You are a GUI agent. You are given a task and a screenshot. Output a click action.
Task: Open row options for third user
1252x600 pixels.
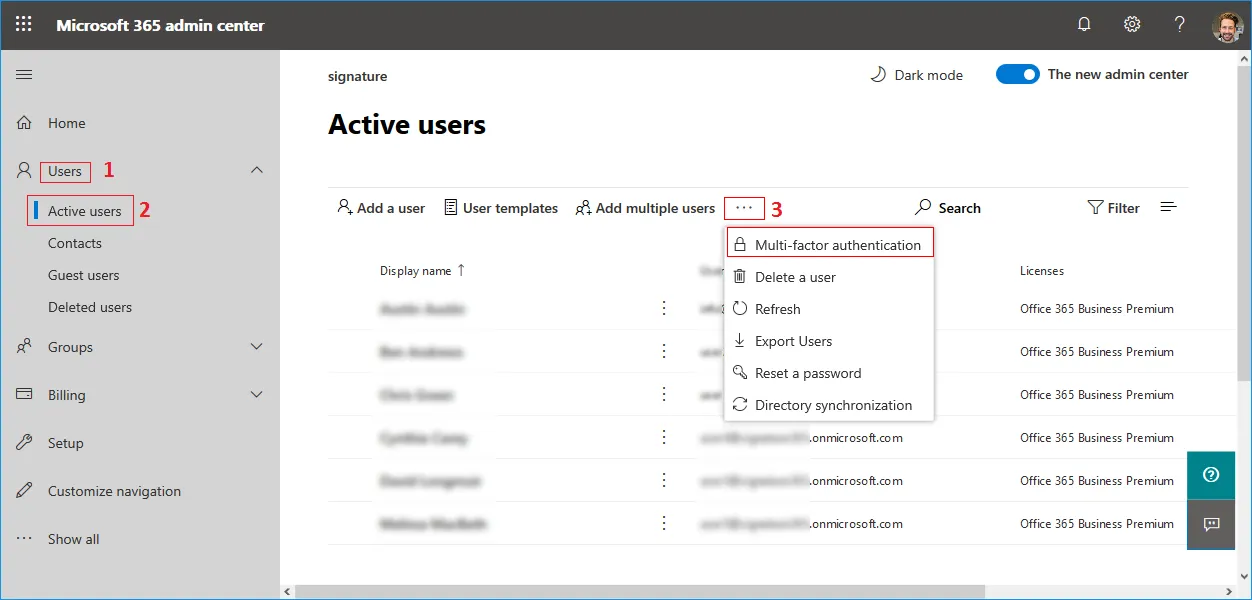coord(664,395)
